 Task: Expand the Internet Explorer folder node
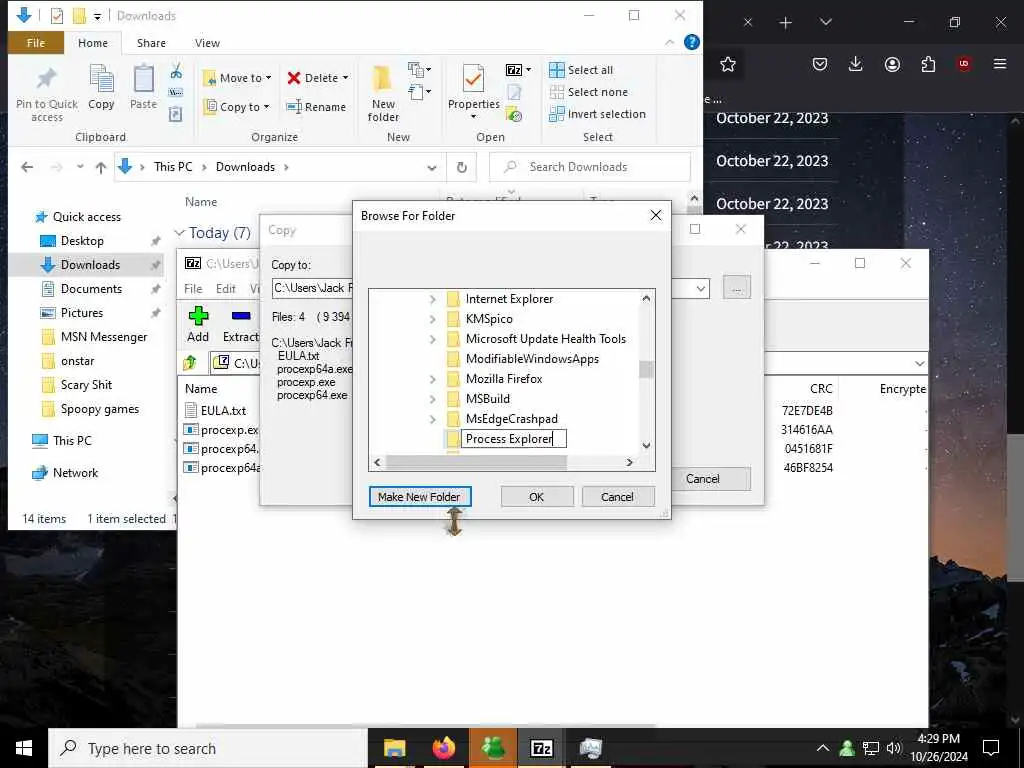pos(432,299)
